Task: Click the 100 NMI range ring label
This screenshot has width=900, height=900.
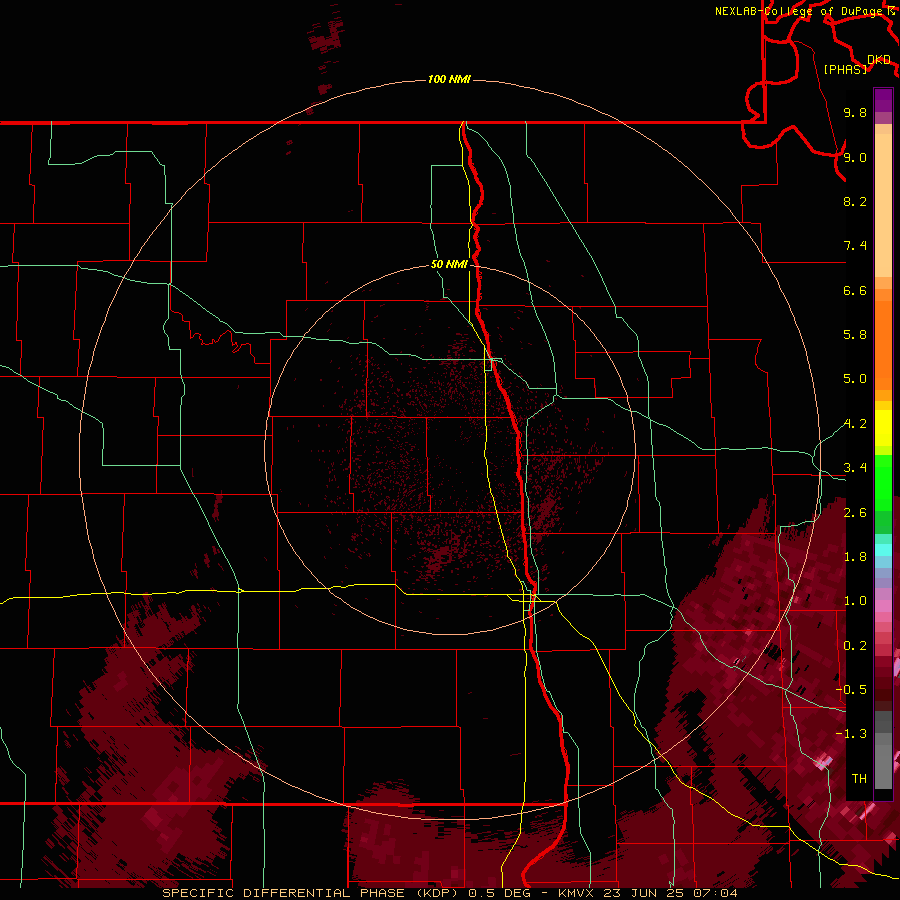Action: (x=449, y=79)
